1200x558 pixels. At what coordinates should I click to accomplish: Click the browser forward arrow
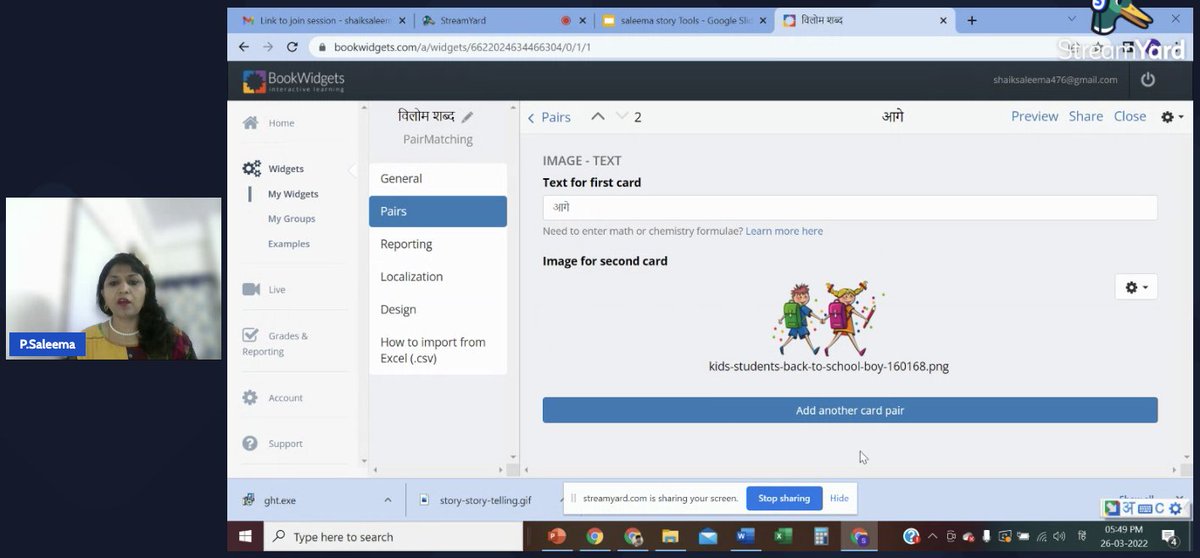268,47
